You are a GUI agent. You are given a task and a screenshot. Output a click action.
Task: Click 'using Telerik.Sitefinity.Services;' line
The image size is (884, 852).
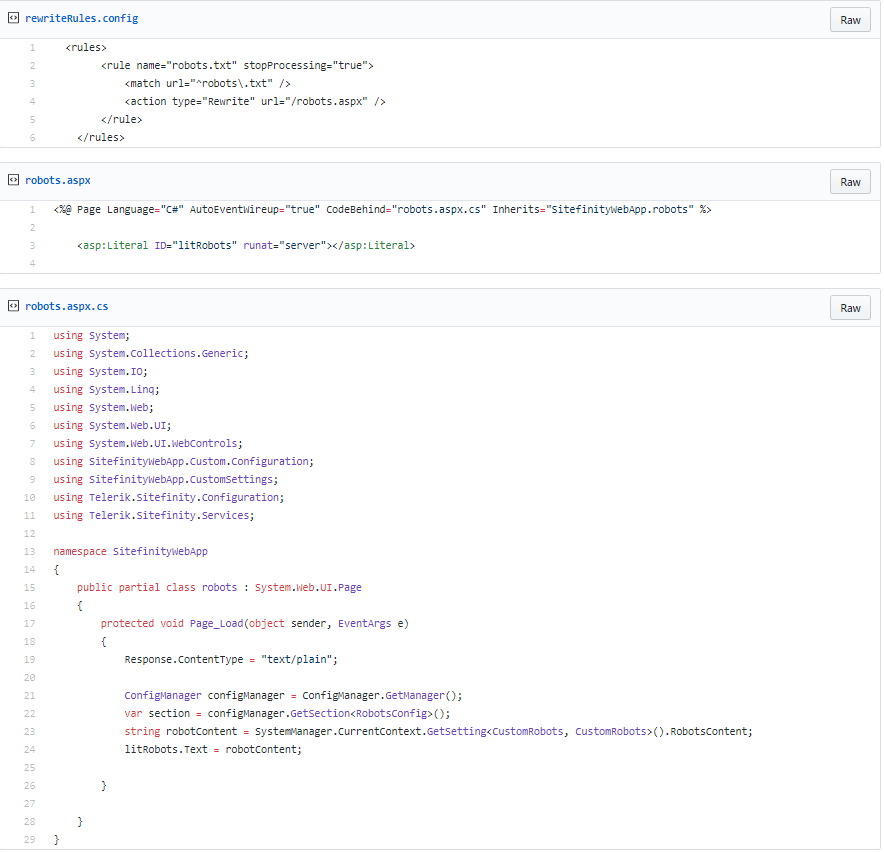tap(153, 516)
